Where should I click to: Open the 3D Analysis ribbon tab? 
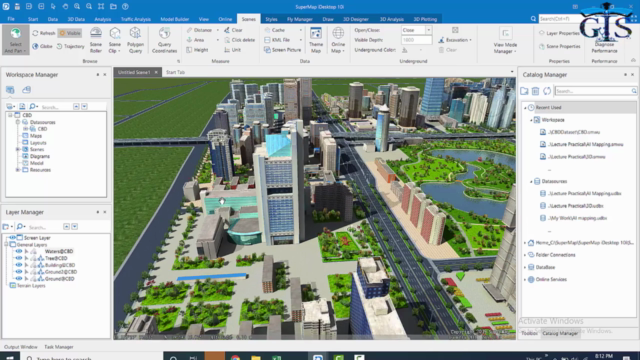391,19
